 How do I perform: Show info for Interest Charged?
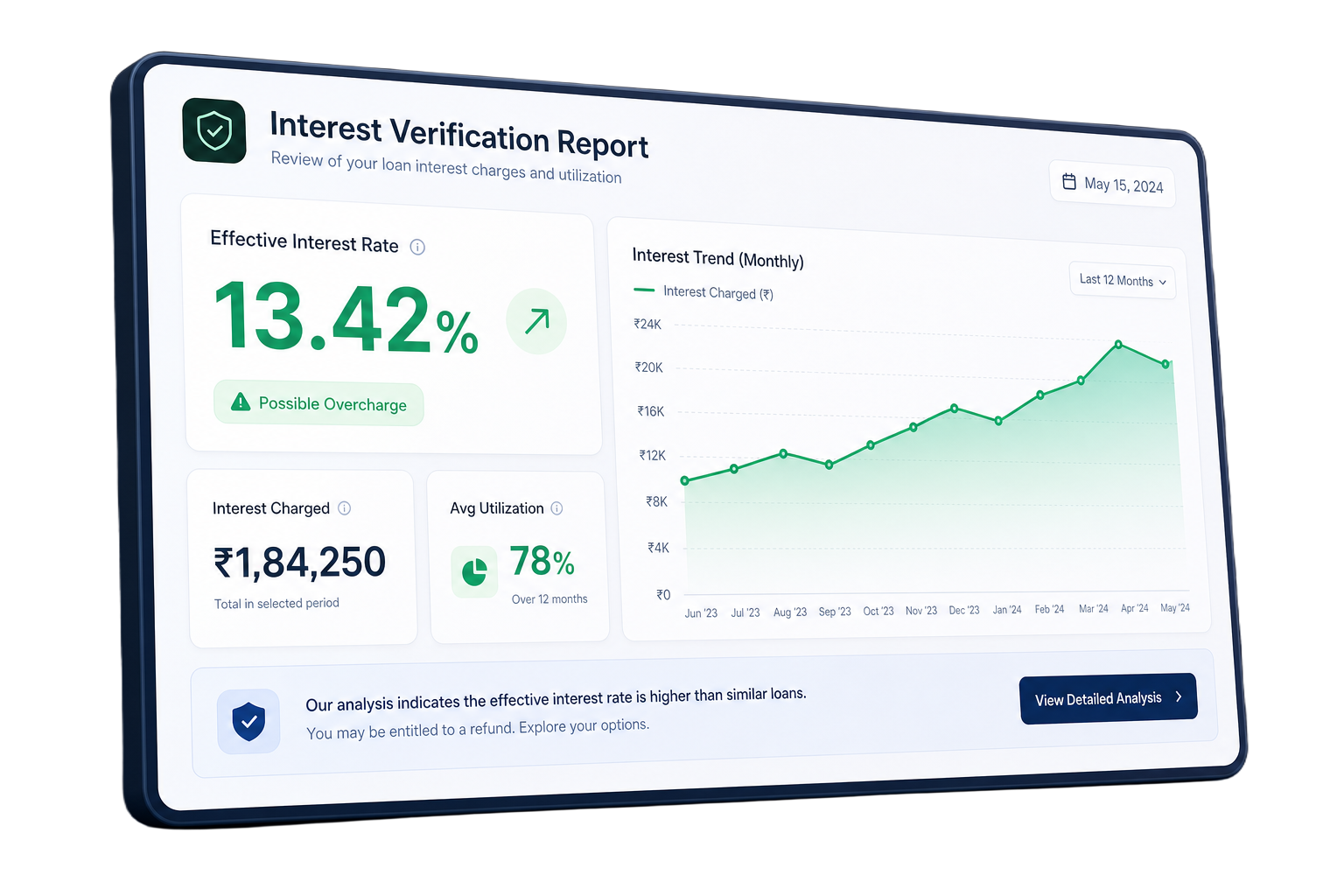point(345,508)
